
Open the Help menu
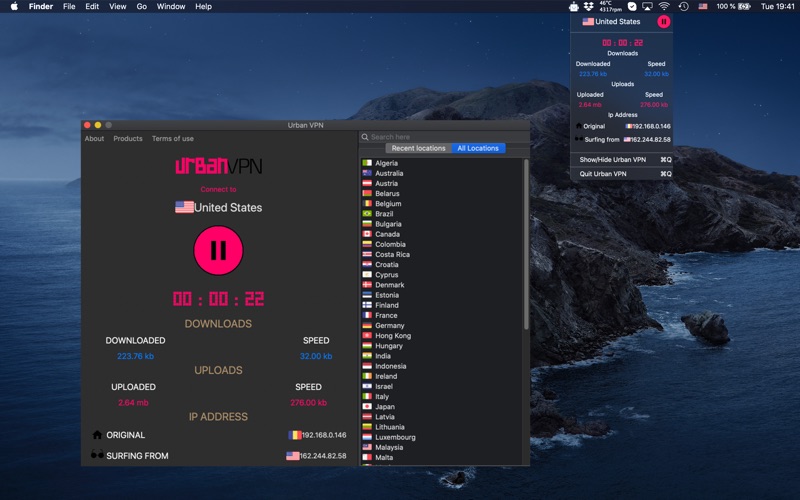[203, 6]
